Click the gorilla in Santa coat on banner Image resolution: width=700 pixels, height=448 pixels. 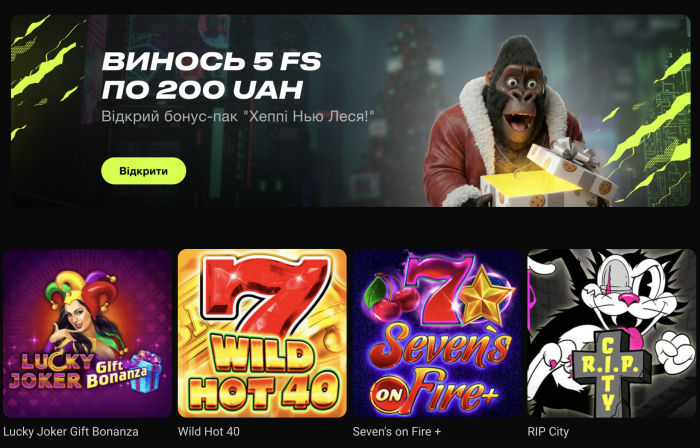[x=504, y=120]
